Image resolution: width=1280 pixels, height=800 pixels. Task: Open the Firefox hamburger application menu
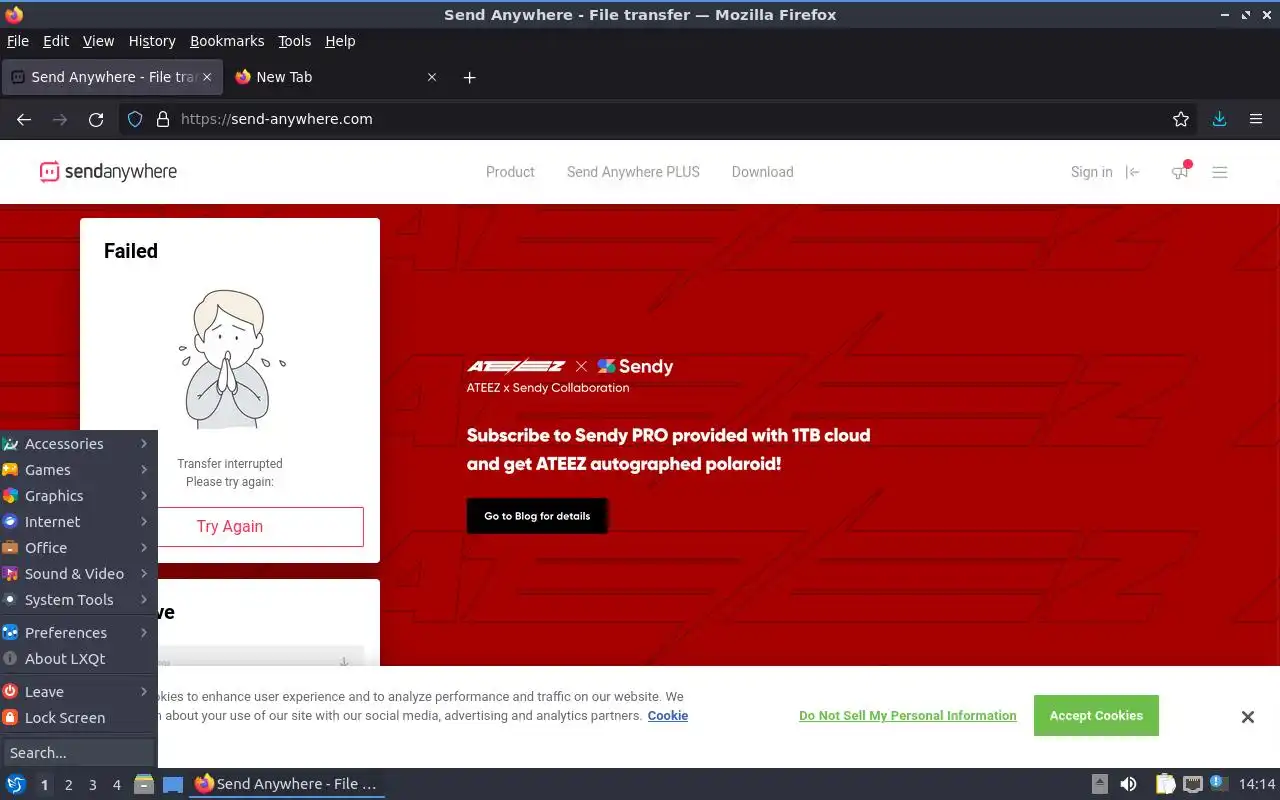pos(1256,119)
